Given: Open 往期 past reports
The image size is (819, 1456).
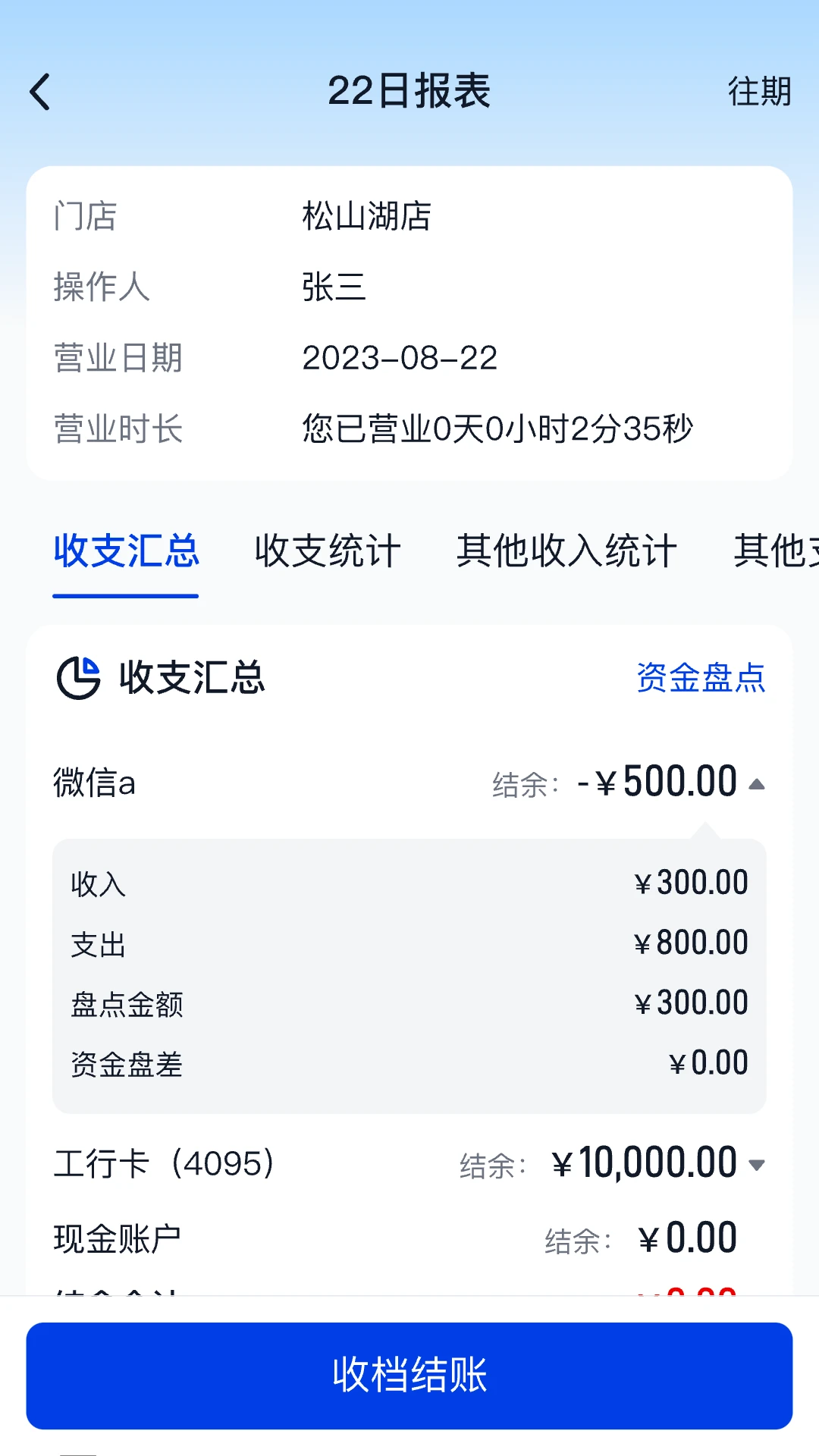Looking at the screenshot, I should pyautogui.click(x=759, y=92).
